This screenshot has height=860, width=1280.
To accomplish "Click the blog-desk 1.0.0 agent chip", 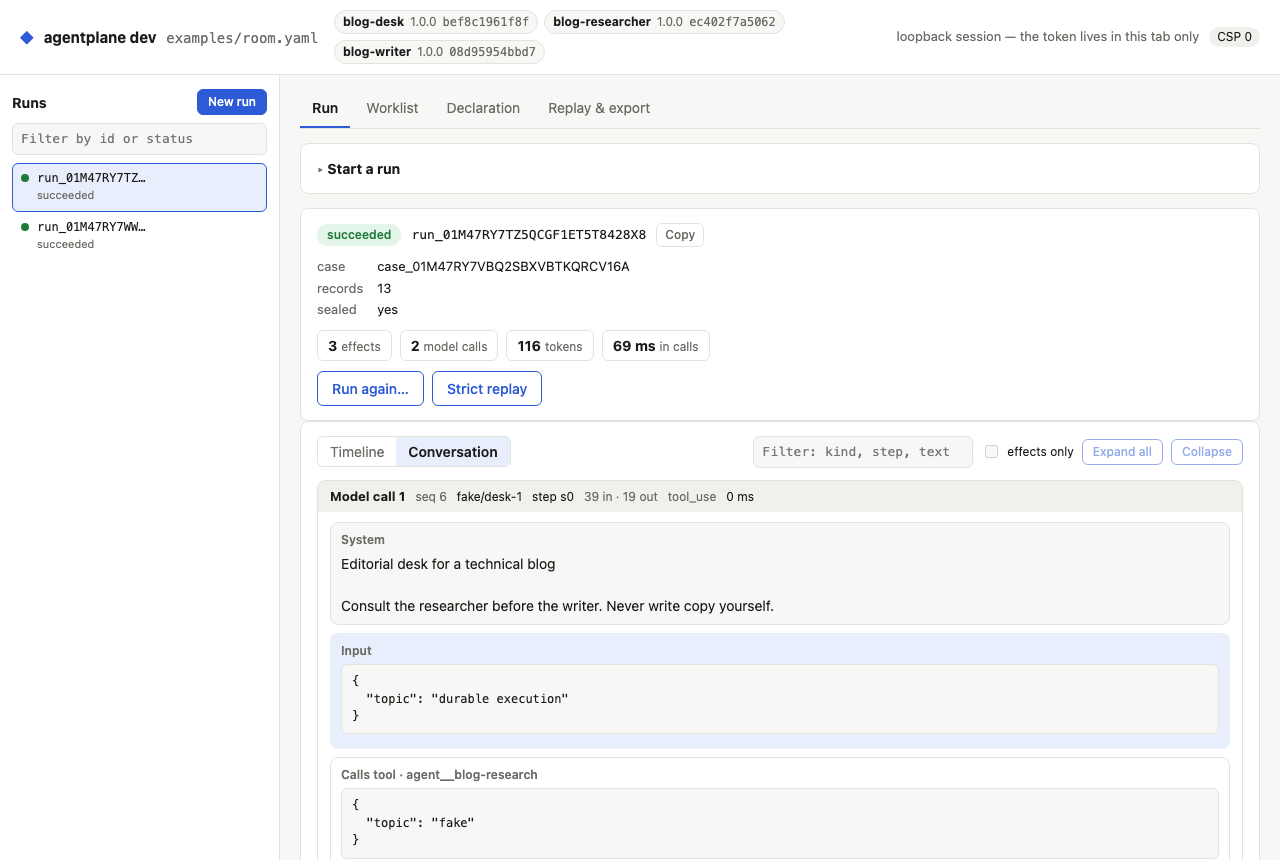I will 436,22.
